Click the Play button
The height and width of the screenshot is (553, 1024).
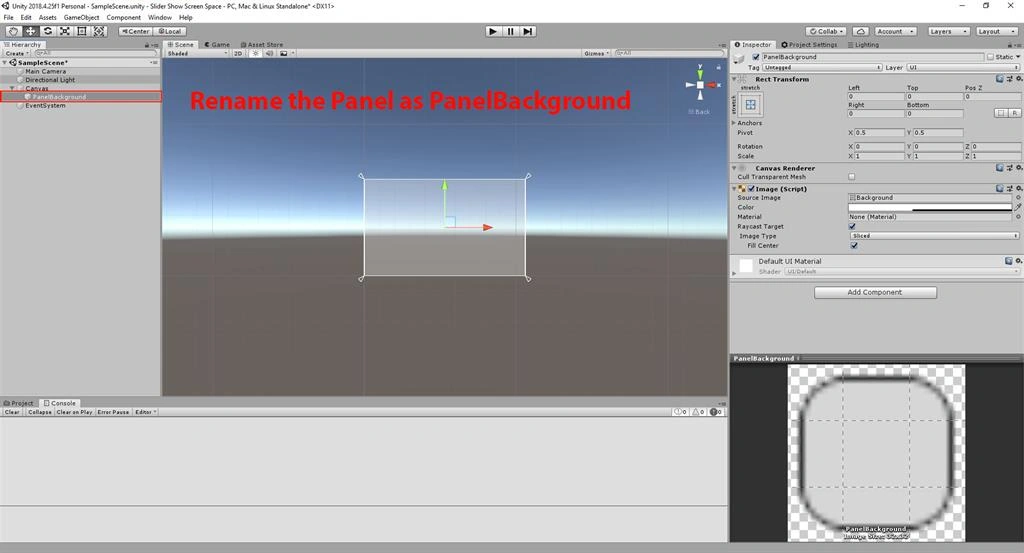pos(493,31)
